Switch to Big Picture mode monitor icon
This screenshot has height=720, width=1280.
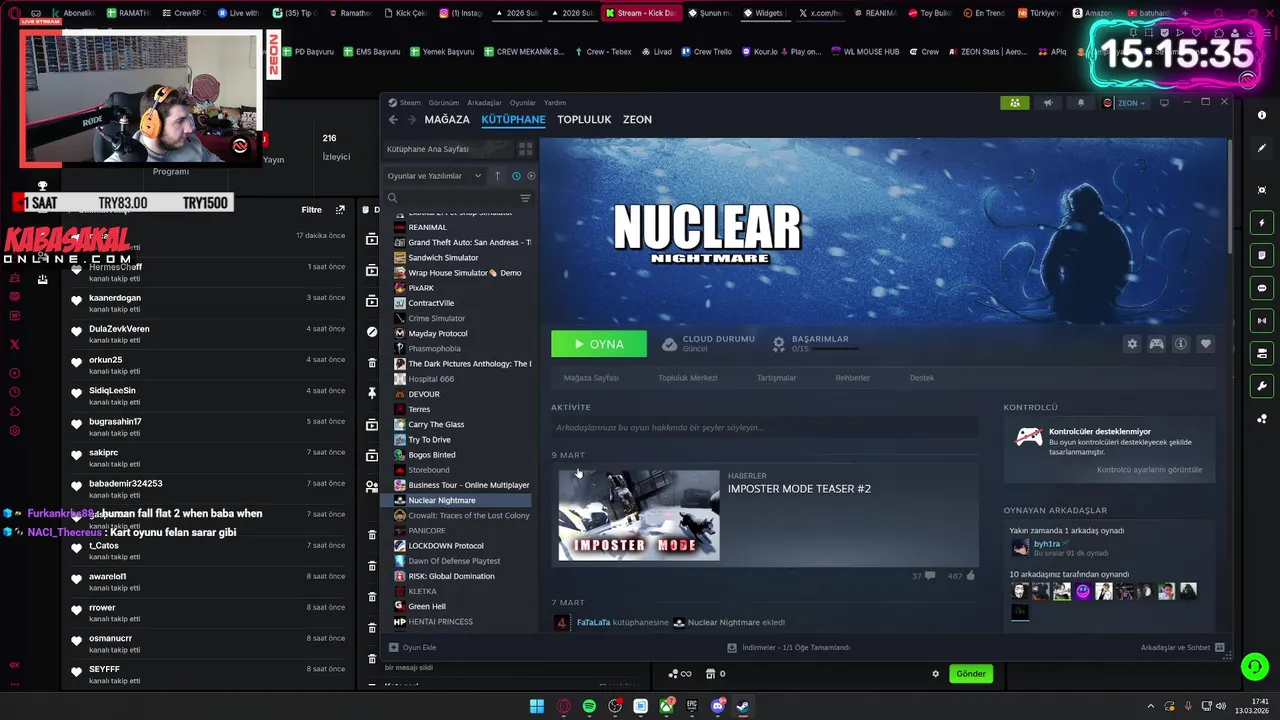(x=1164, y=103)
